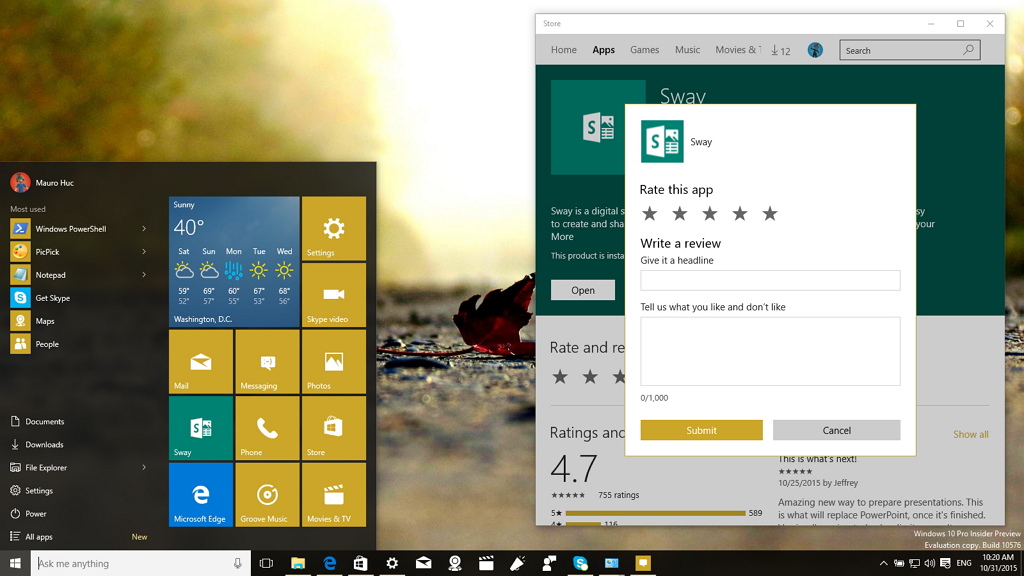Click the Open button to launch Sway

(583, 289)
